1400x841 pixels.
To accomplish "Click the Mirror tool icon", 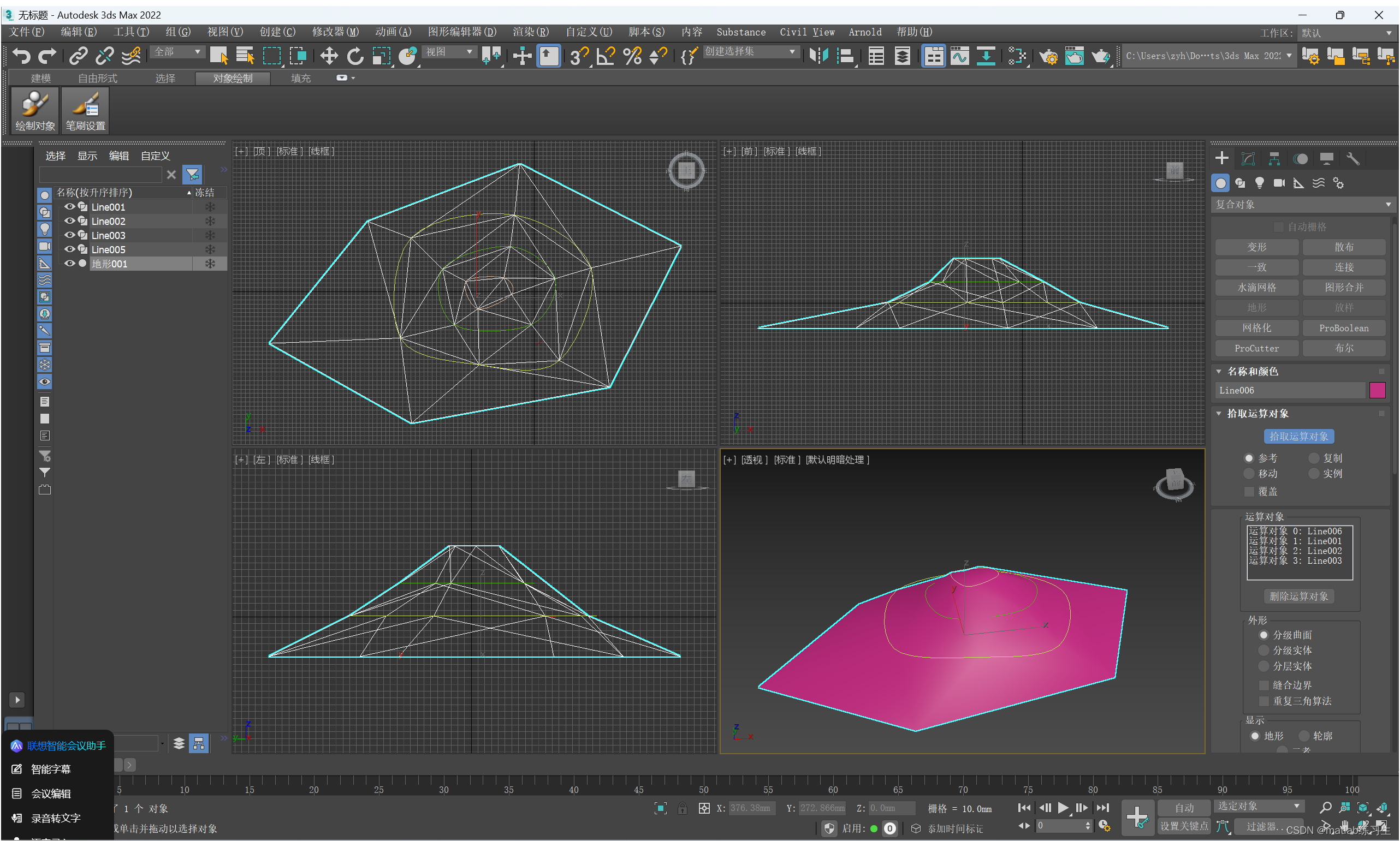I will pos(818,56).
